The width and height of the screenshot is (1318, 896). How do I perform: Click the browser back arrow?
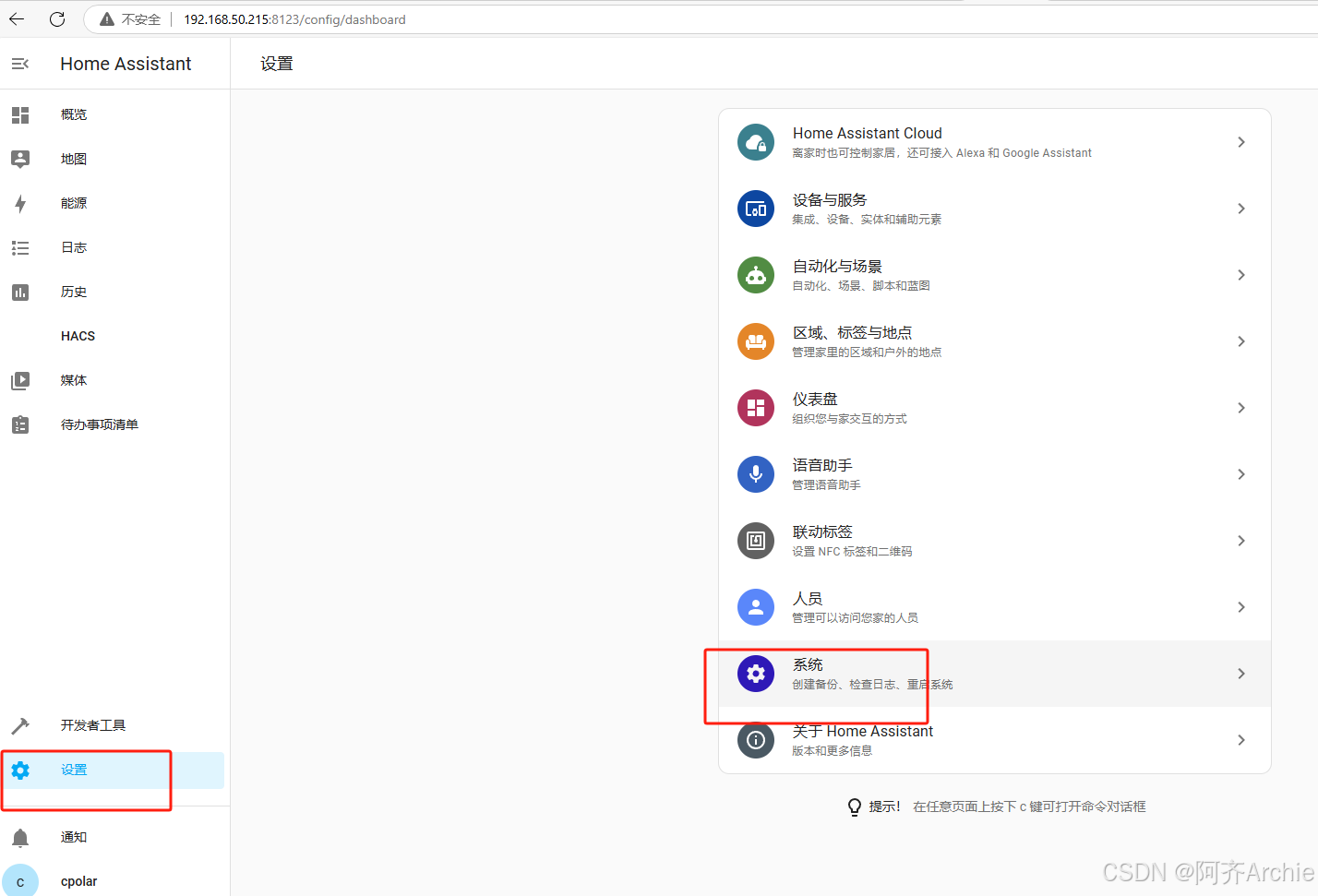17,18
